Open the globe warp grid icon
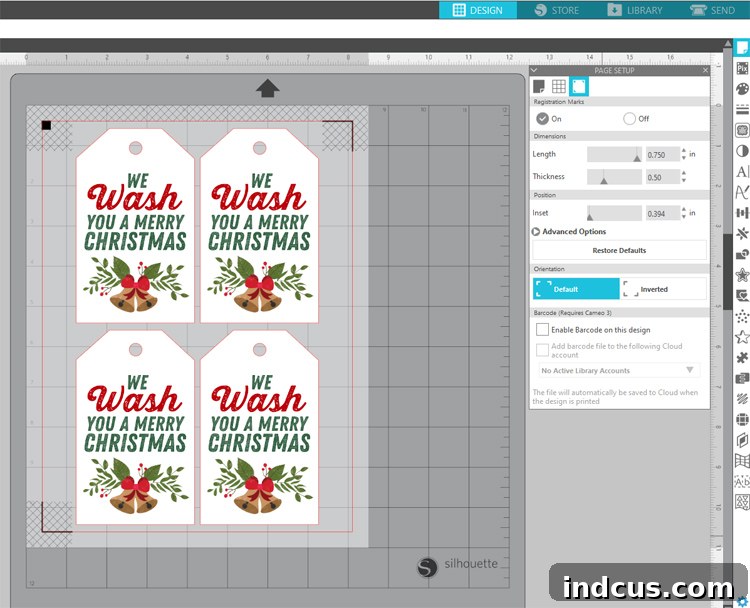This screenshot has height=608, width=750. (x=742, y=420)
